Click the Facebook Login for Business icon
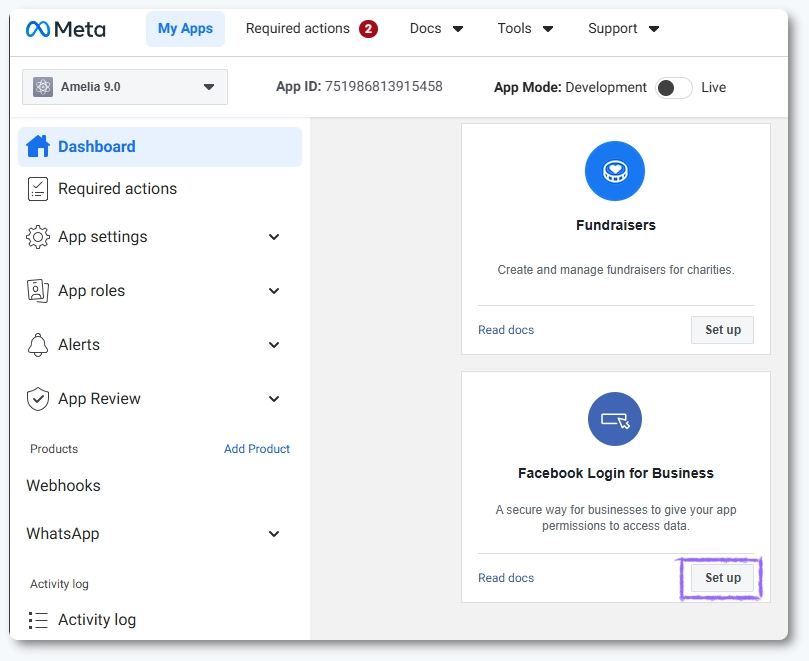The image size is (809, 661). pyautogui.click(x=614, y=419)
